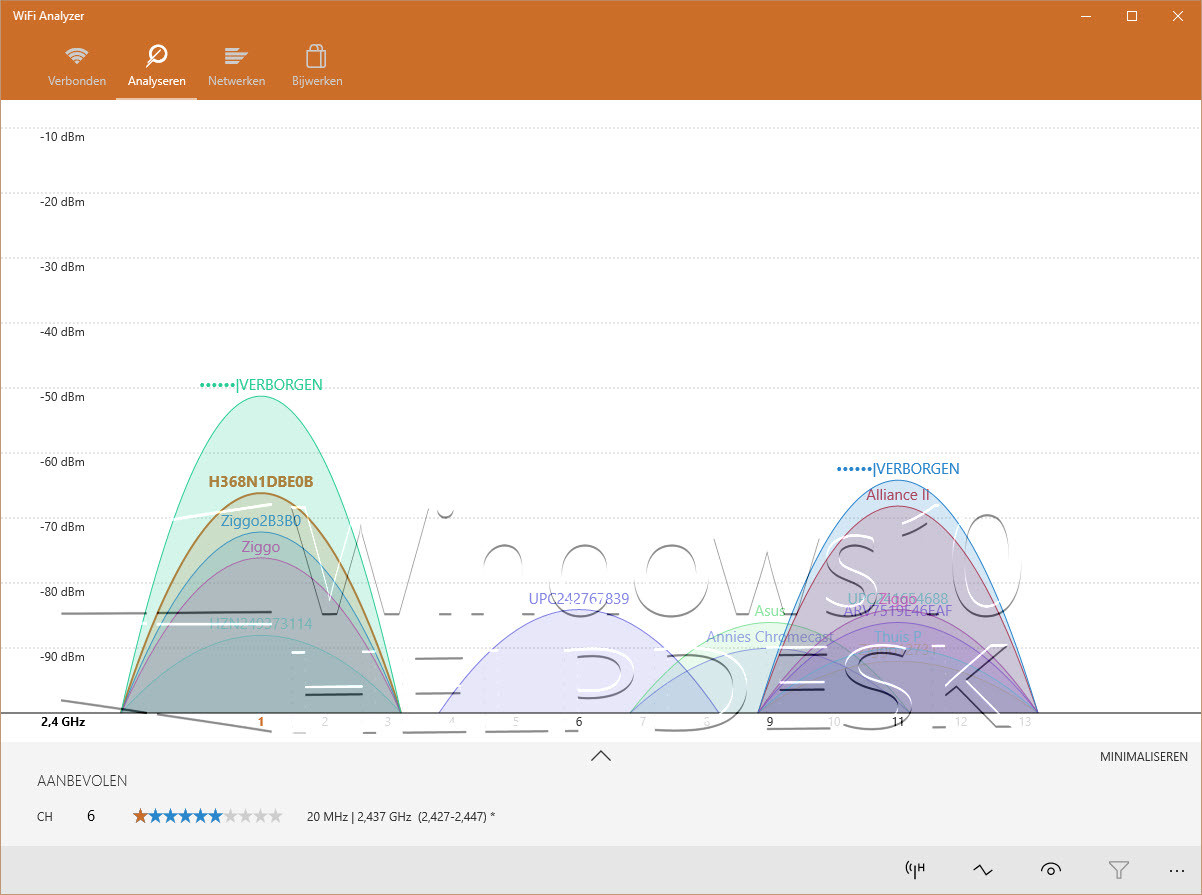Open the Verbonden tab
Screen dimensions: 1202x895
[77, 66]
